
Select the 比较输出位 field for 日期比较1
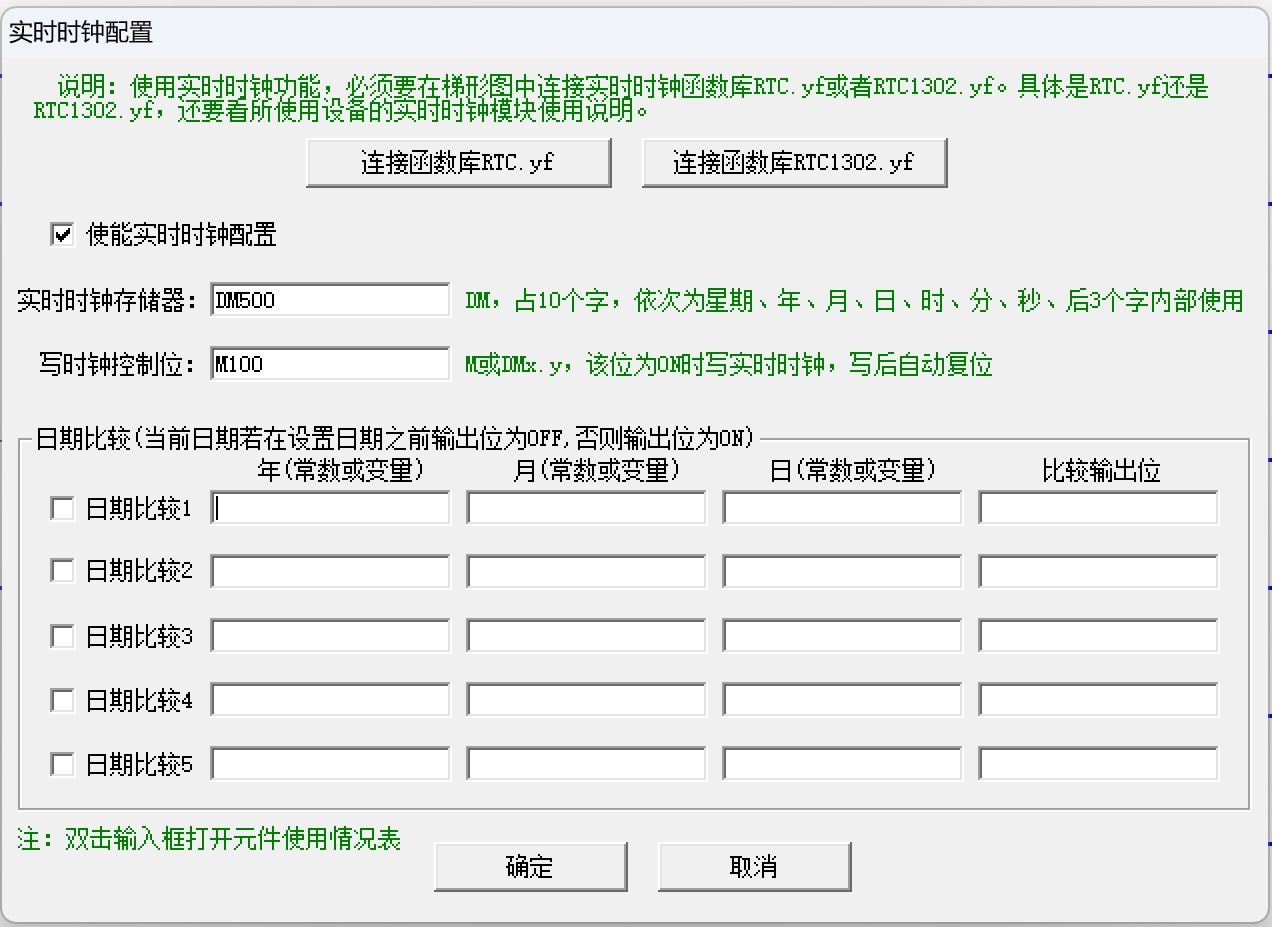pyautogui.click(x=1098, y=508)
